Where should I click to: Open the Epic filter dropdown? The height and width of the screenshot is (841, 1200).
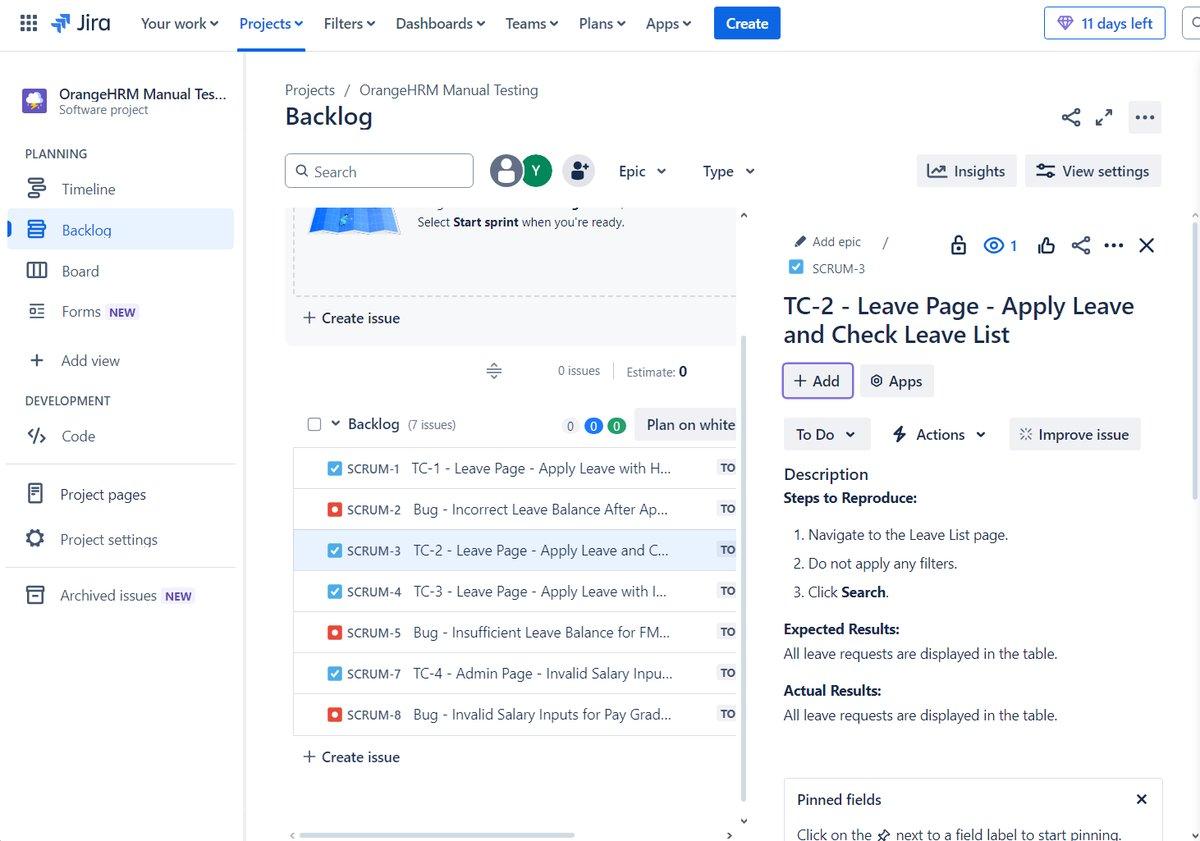pyautogui.click(x=642, y=171)
